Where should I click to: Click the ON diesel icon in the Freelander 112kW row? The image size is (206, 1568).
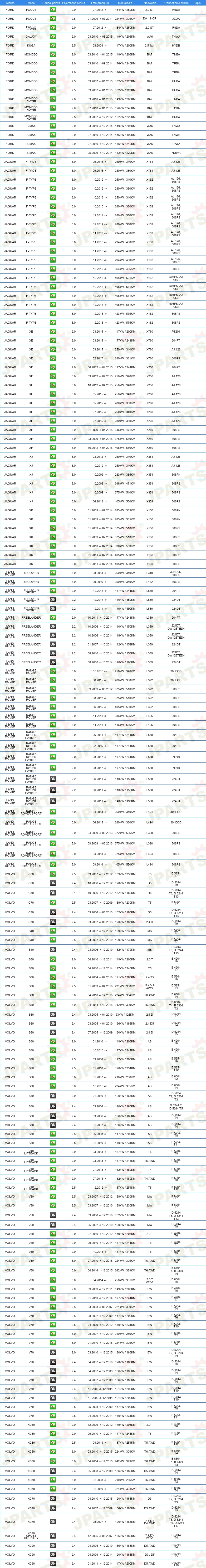pyautogui.click(x=53, y=644)
